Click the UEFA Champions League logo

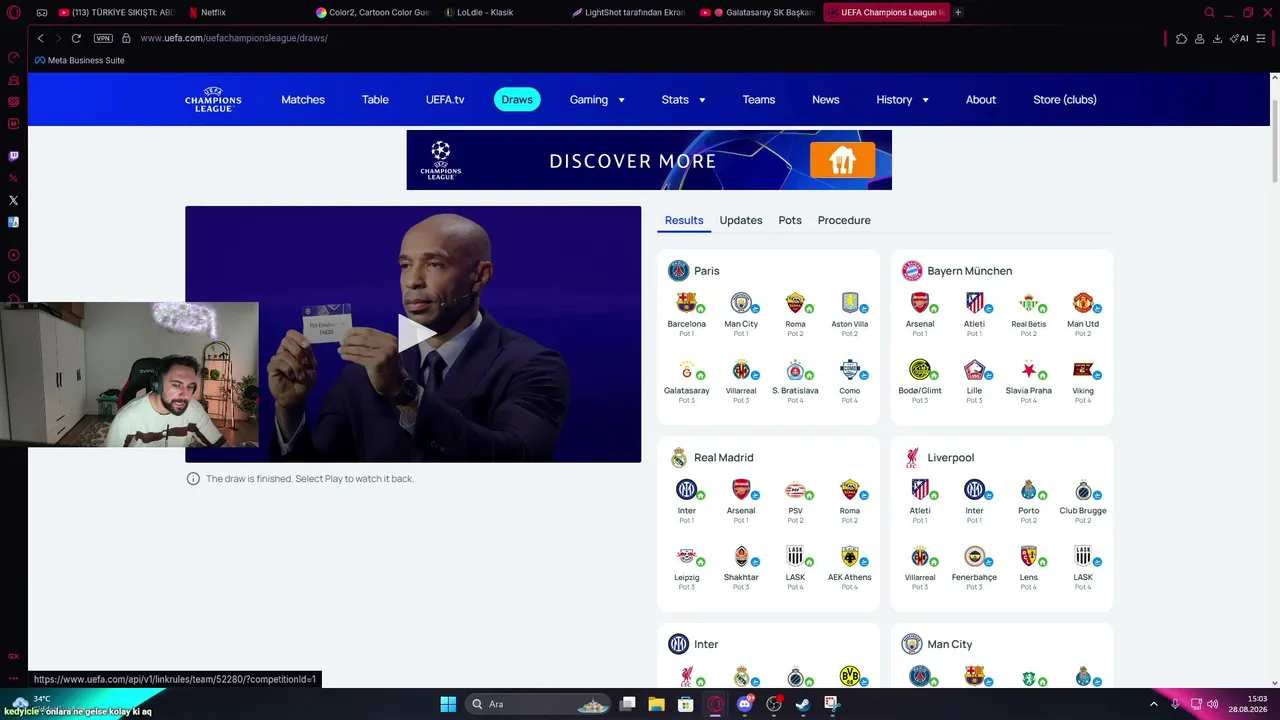point(213,99)
